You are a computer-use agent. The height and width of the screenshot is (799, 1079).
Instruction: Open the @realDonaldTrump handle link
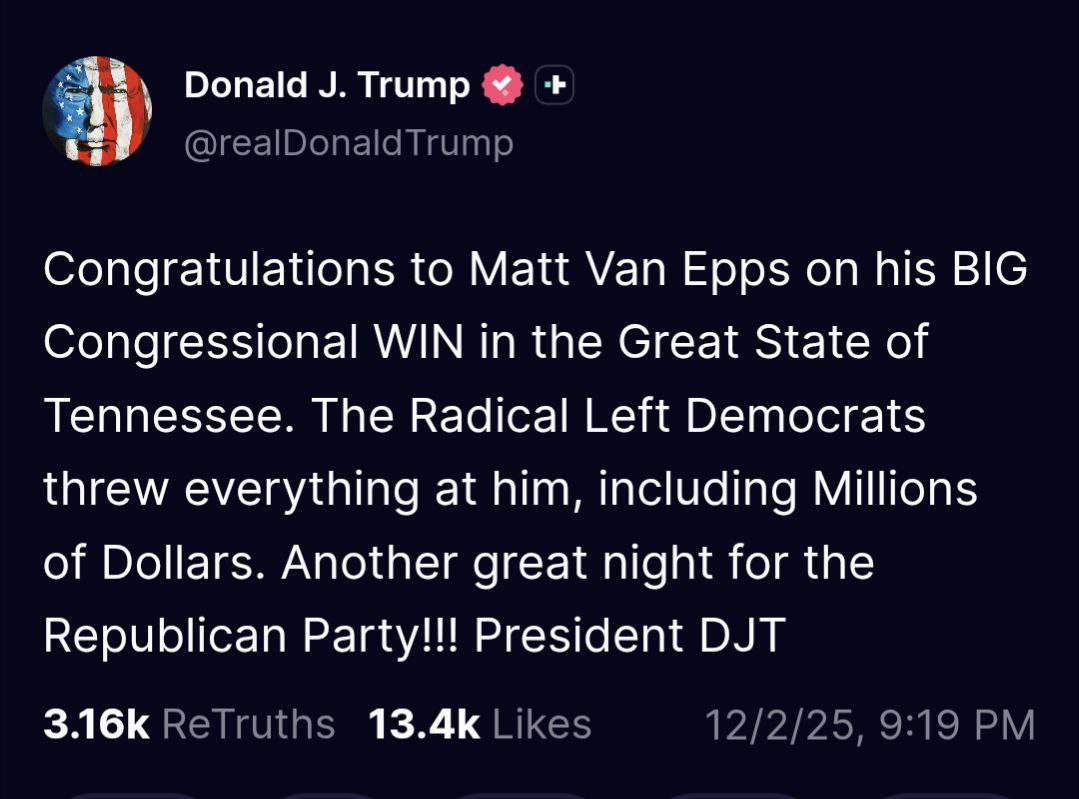[349, 143]
